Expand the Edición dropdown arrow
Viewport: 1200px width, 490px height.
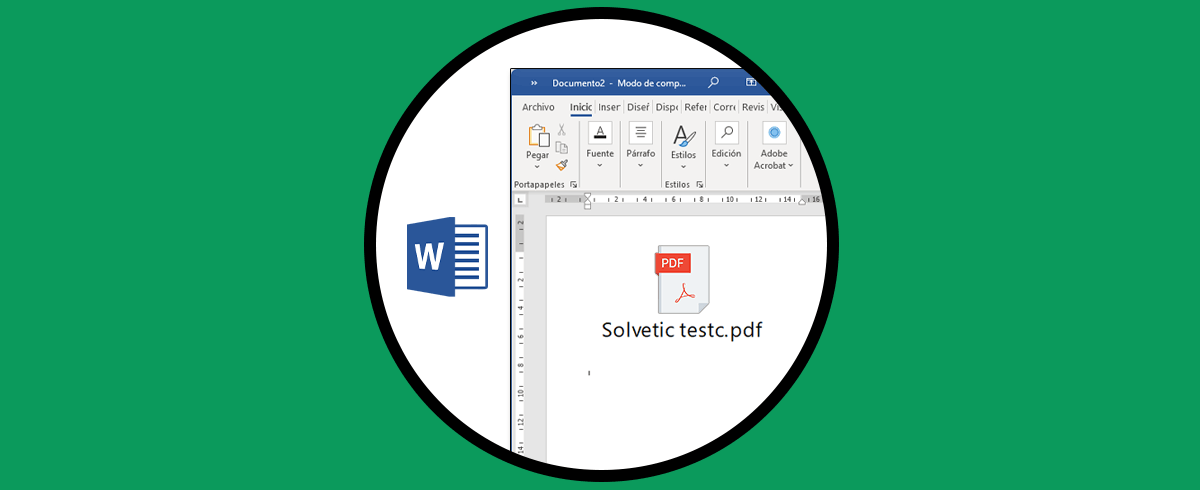click(x=726, y=166)
